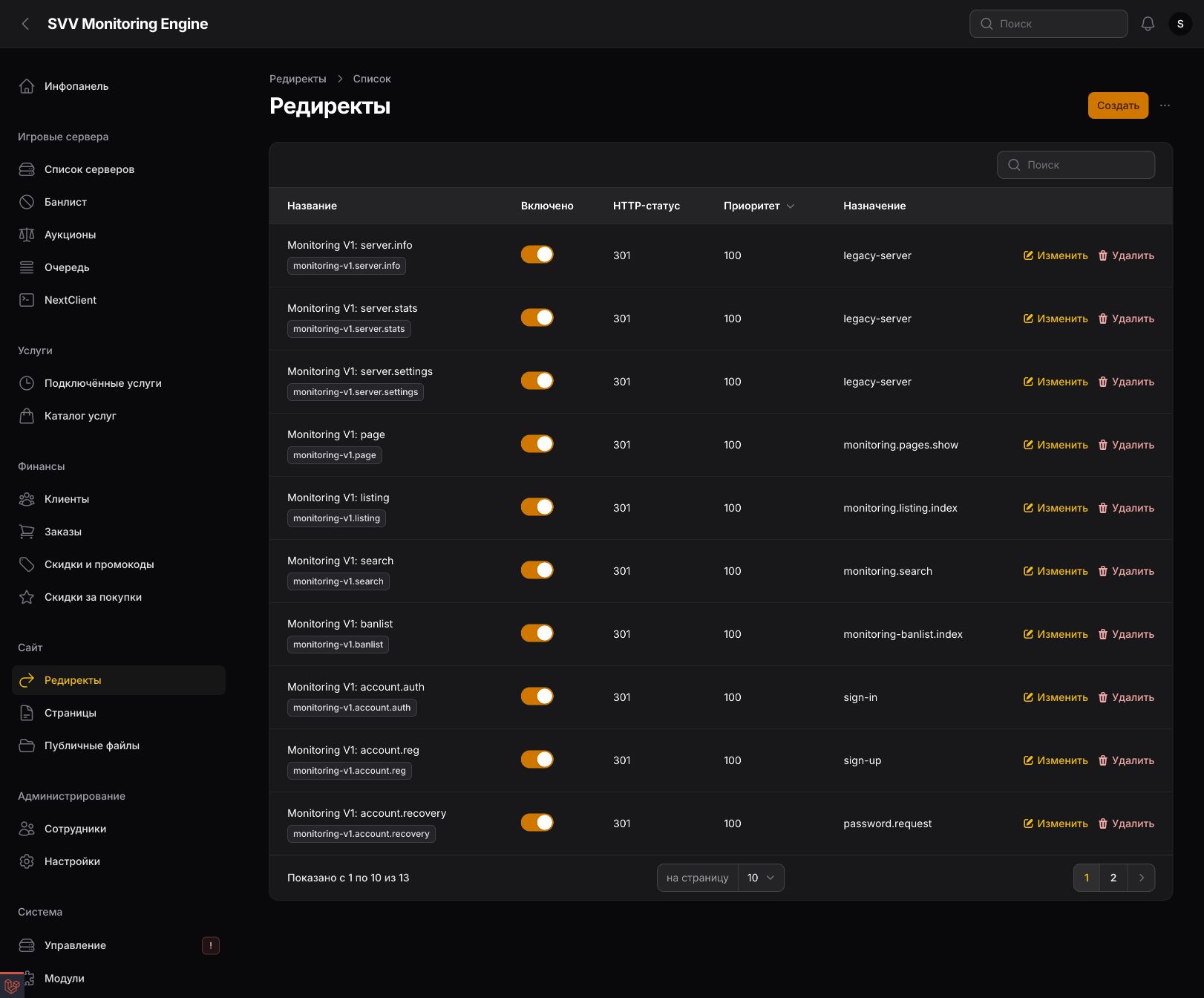Click the back arrow in the header
The image size is (1204, 998).
point(25,24)
